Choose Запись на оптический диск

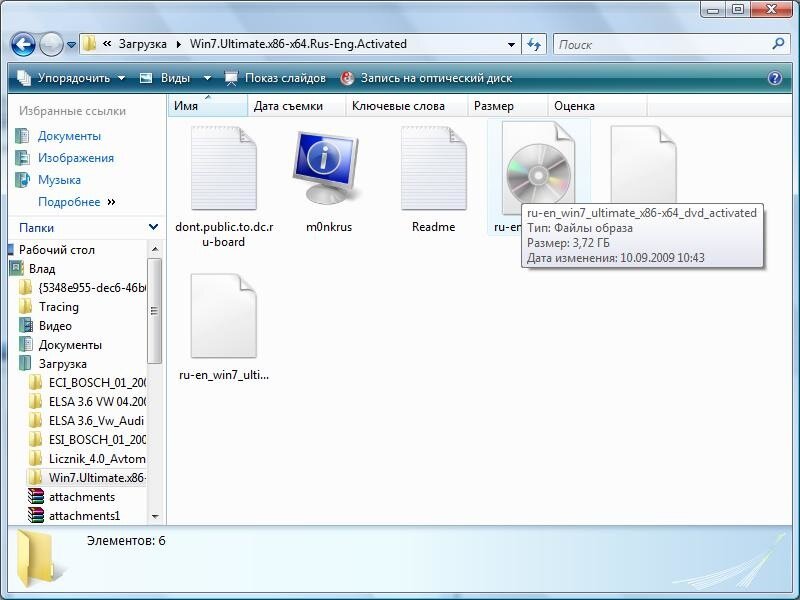pos(427,78)
